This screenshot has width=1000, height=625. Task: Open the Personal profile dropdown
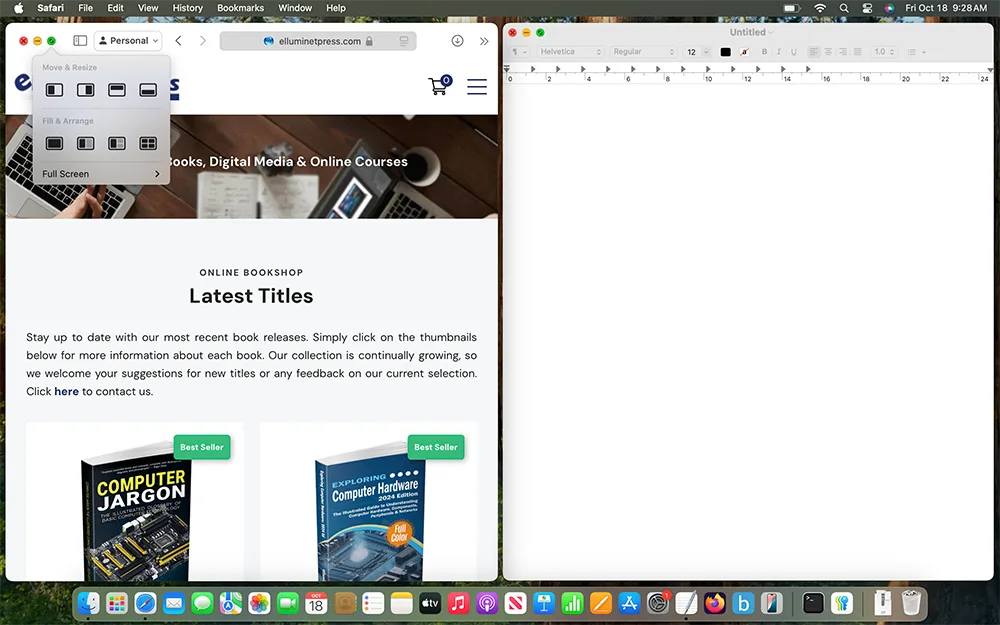(x=128, y=41)
